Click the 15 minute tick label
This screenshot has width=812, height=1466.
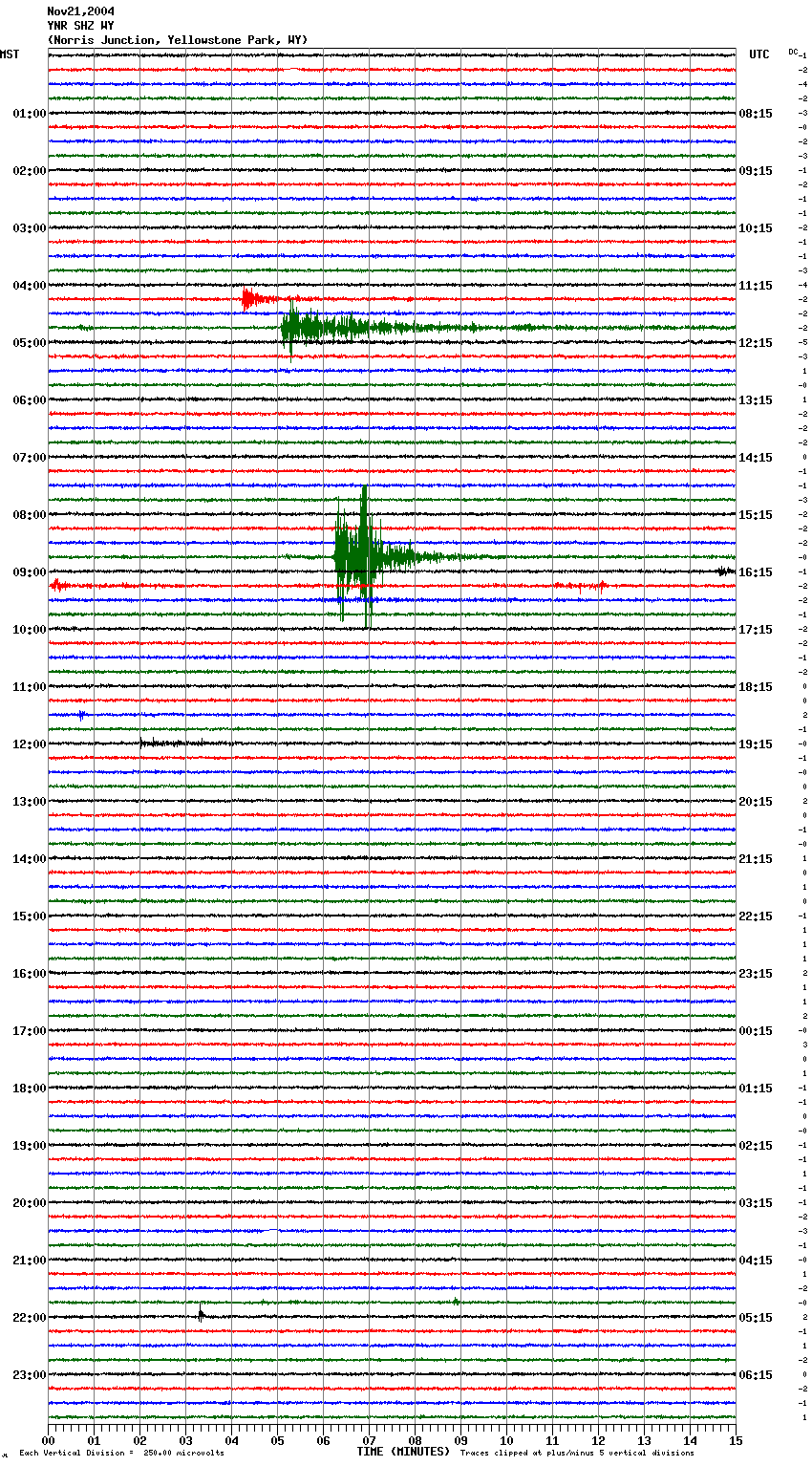tap(736, 1440)
